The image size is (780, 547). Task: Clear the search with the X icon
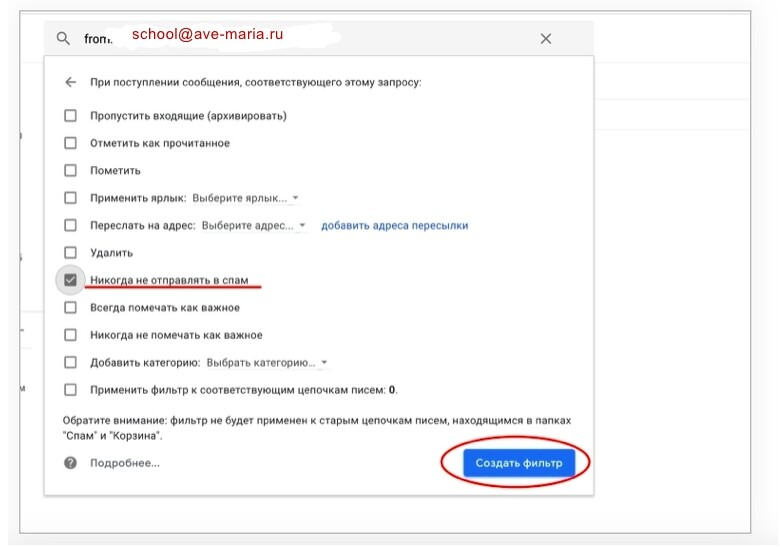point(546,39)
